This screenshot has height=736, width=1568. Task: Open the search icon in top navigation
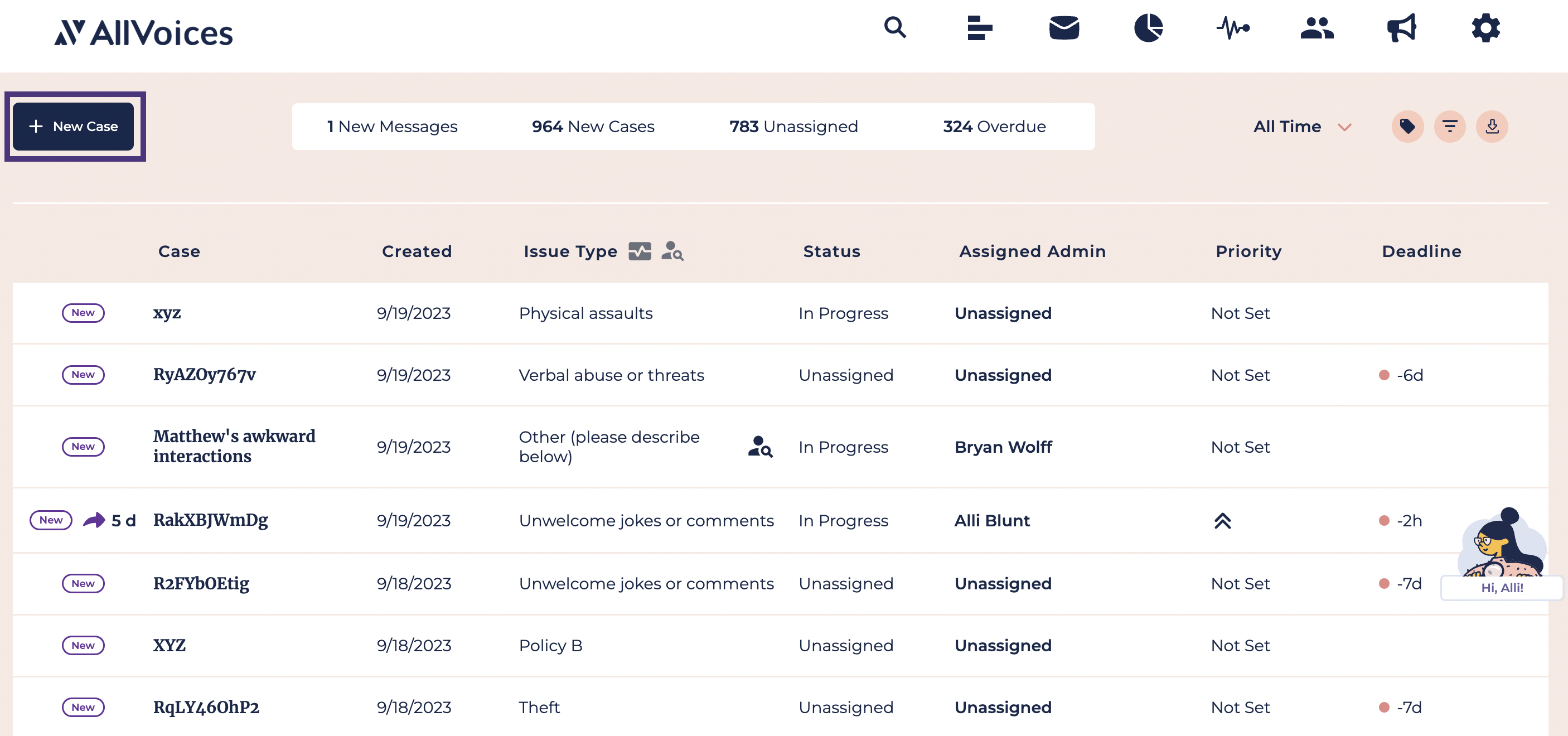[x=894, y=27]
